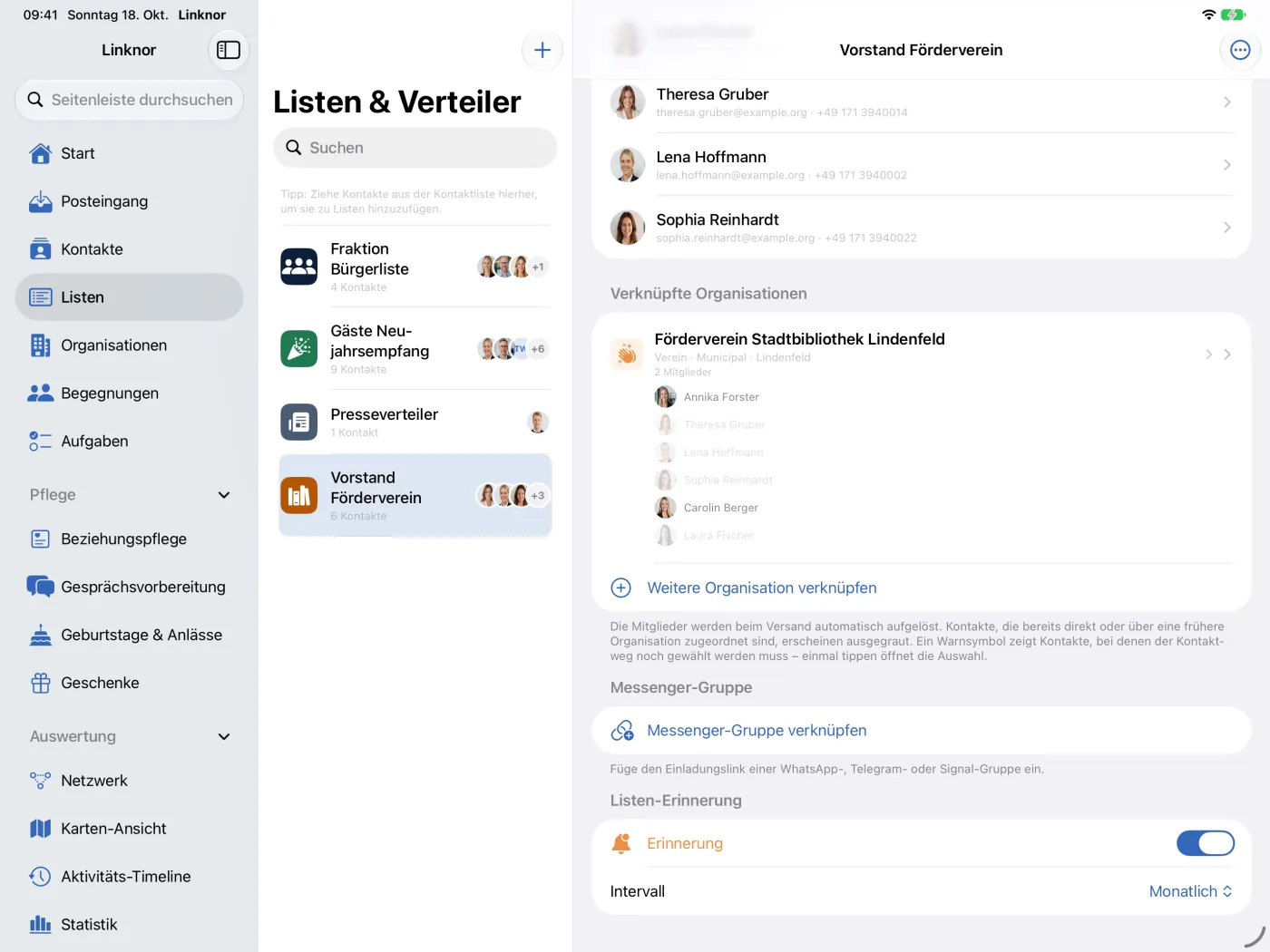This screenshot has width=1270, height=952.
Task: Click the Geschenke gift icon
Action: [x=41, y=684]
